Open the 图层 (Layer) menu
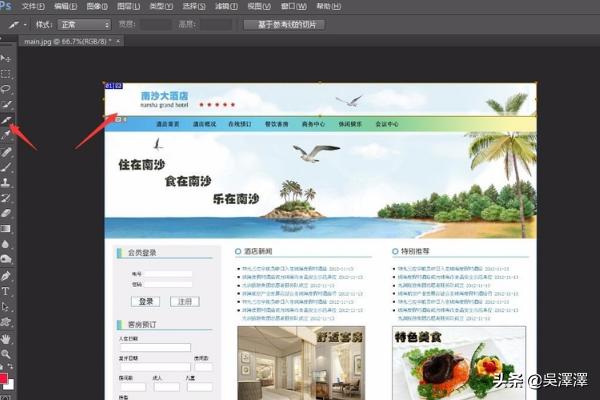This screenshot has width=600, height=400. click(129, 6)
